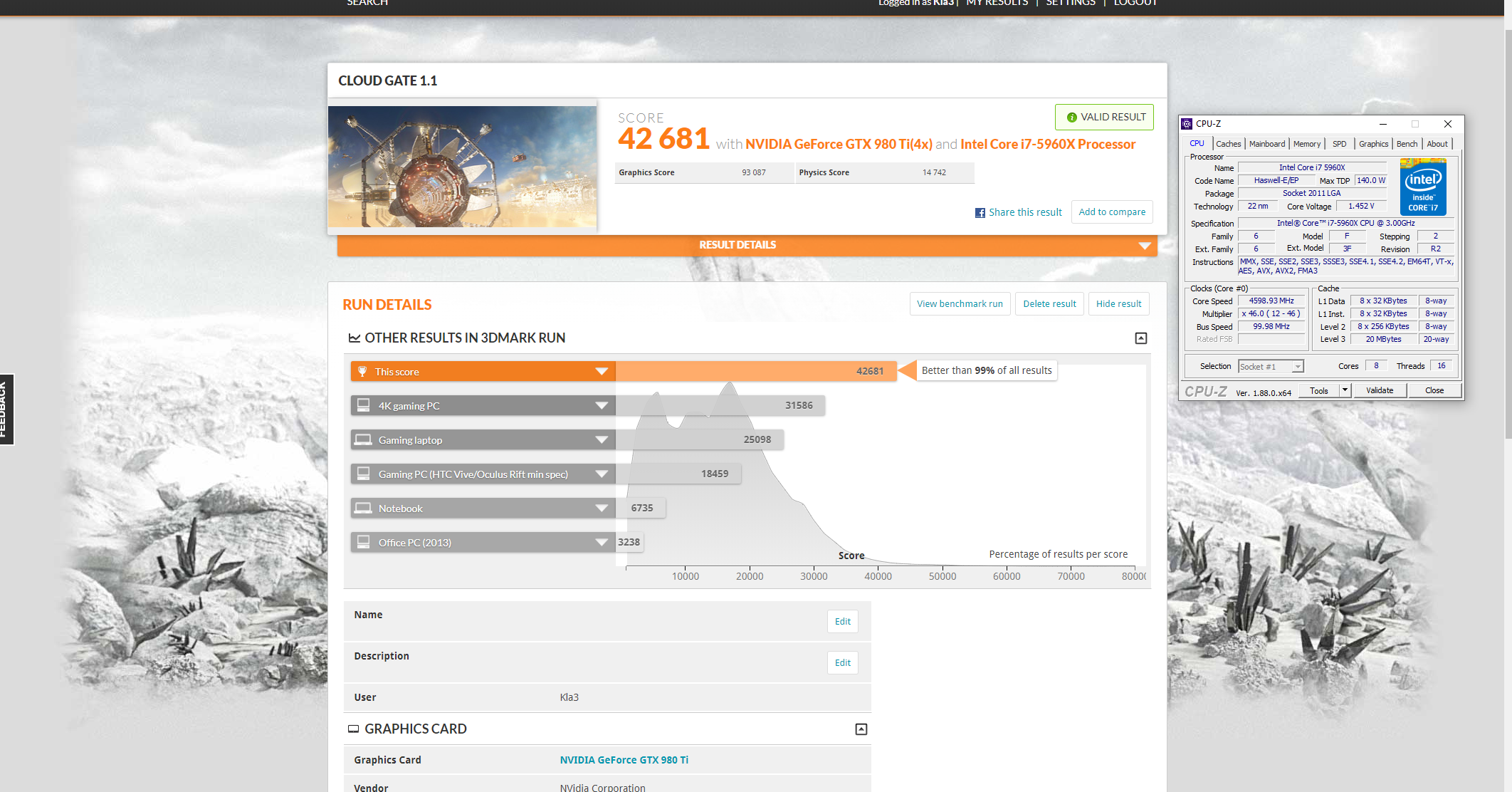Click the Core Speed value 4598.93 MHz
The height and width of the screenshot is (792, 1512).
pyautogui.click(x=1271, y=301)
